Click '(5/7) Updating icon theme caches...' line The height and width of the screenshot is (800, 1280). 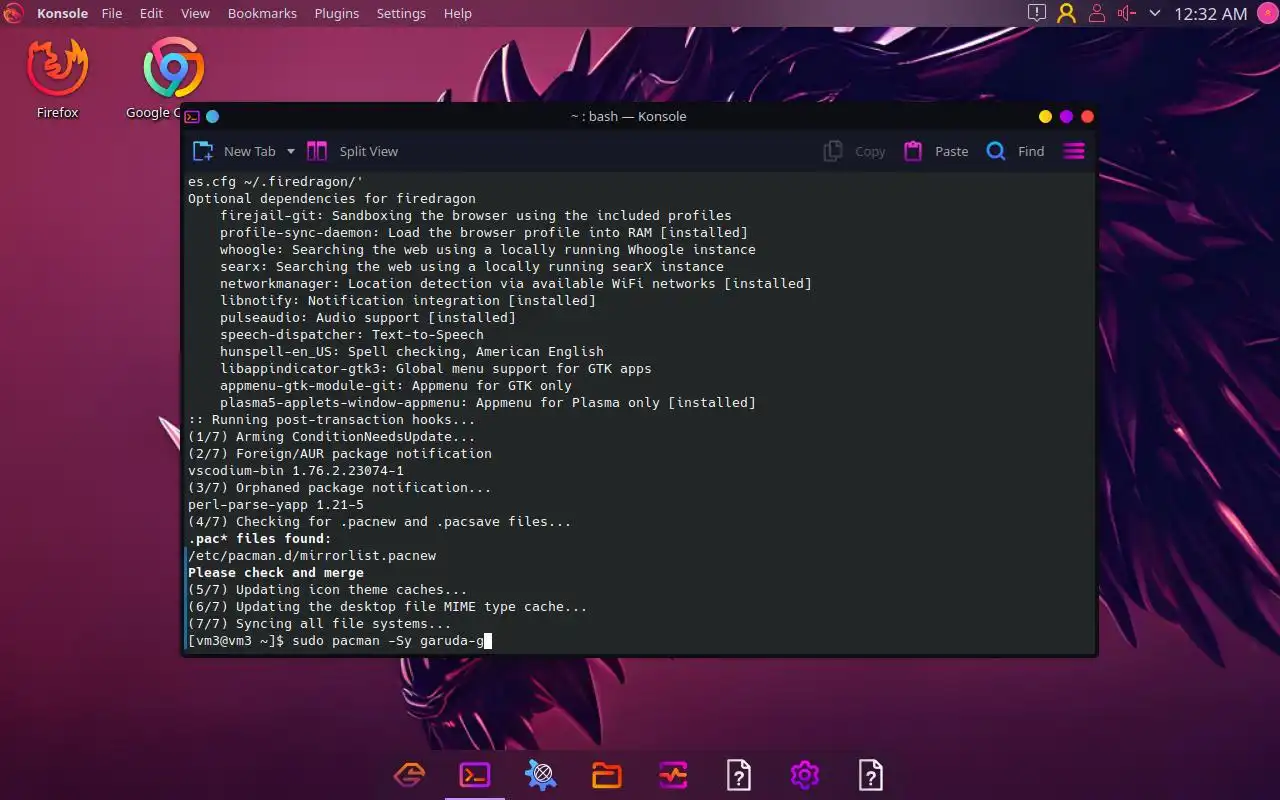(x=328, y=589)
